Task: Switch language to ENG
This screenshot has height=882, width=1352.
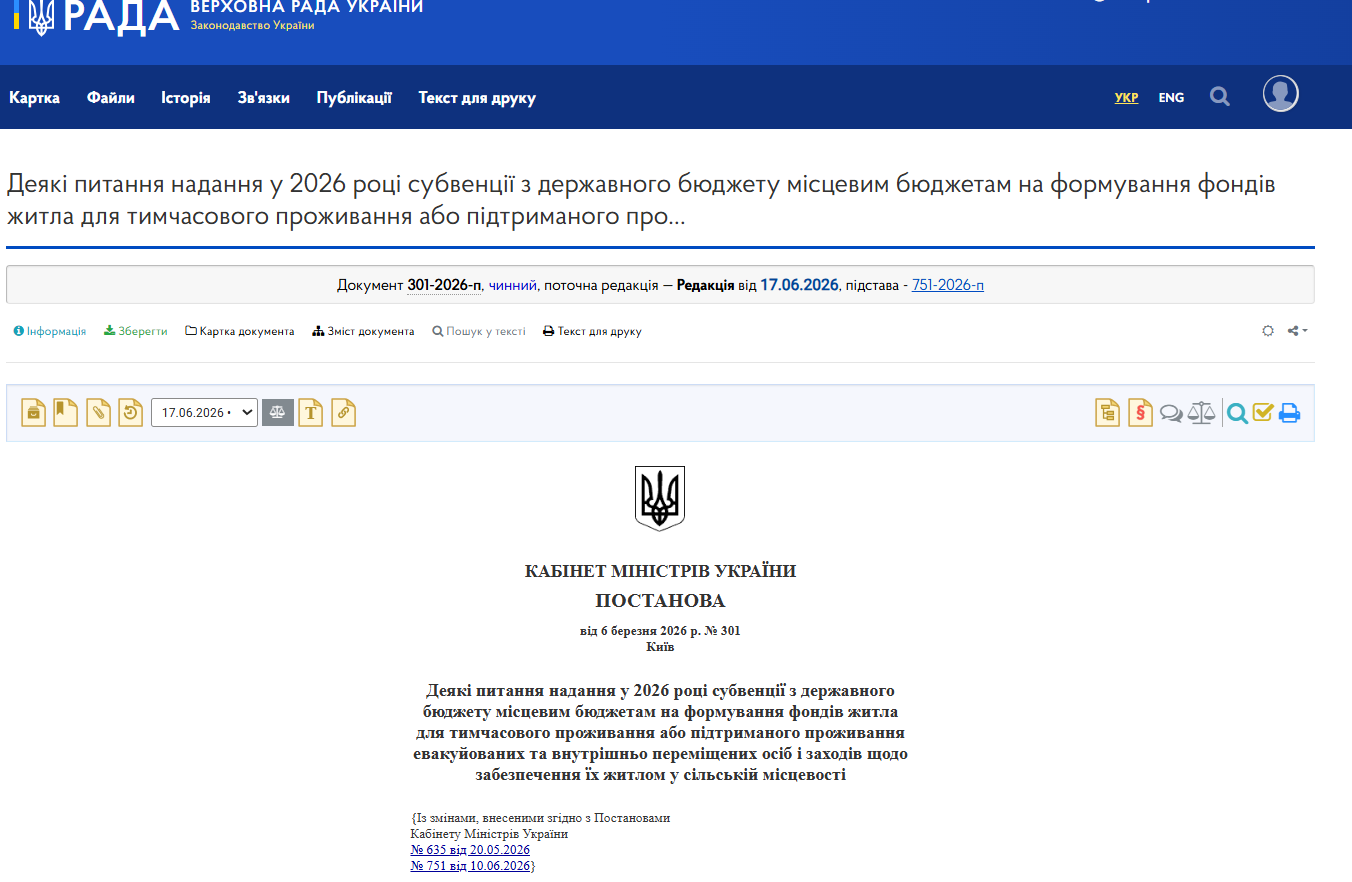Action: click(x=1171, y=98)
